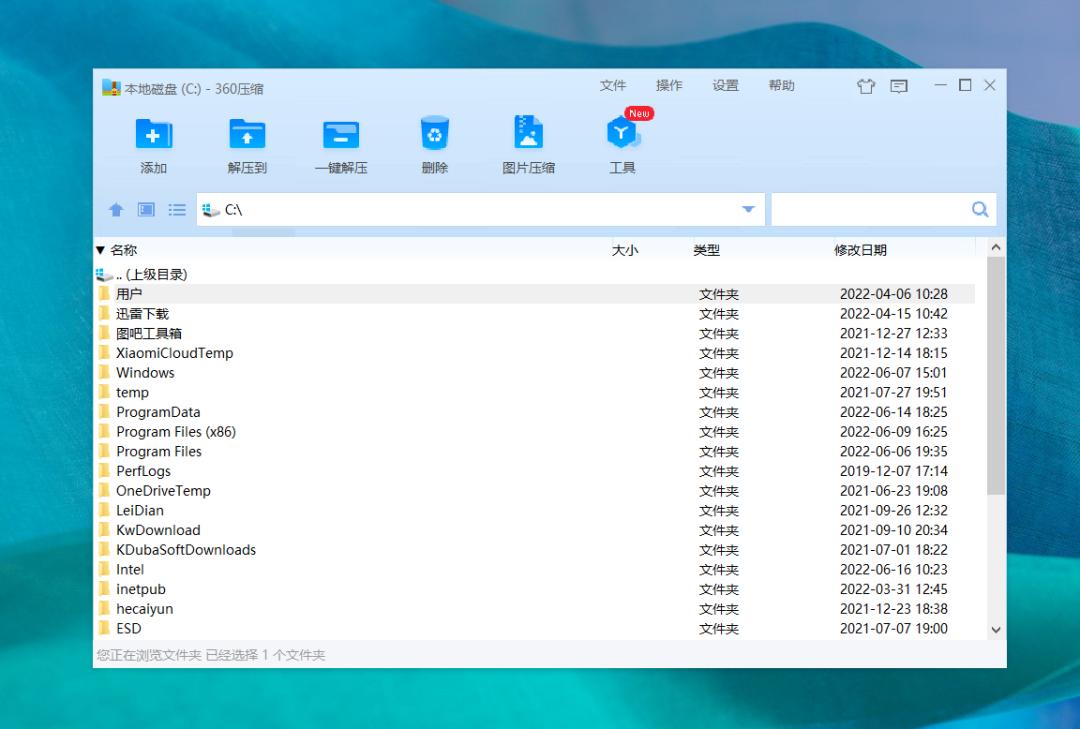Viewport: 1080px width, 729px height.
Task: Go up one directory with the up arrow
Action: pyautogui.click(x=116, y=210)
